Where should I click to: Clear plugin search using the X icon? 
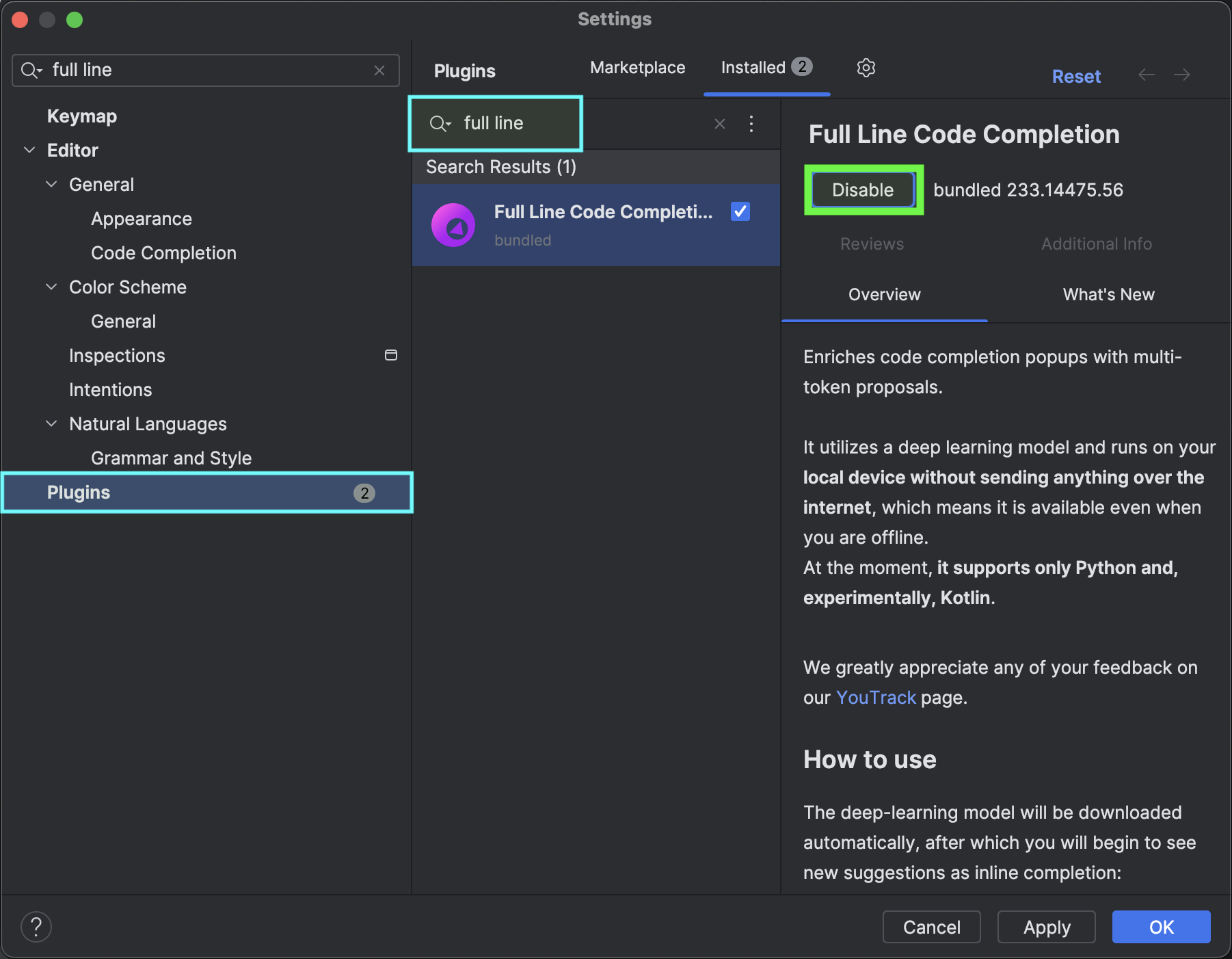pos(720,124)
